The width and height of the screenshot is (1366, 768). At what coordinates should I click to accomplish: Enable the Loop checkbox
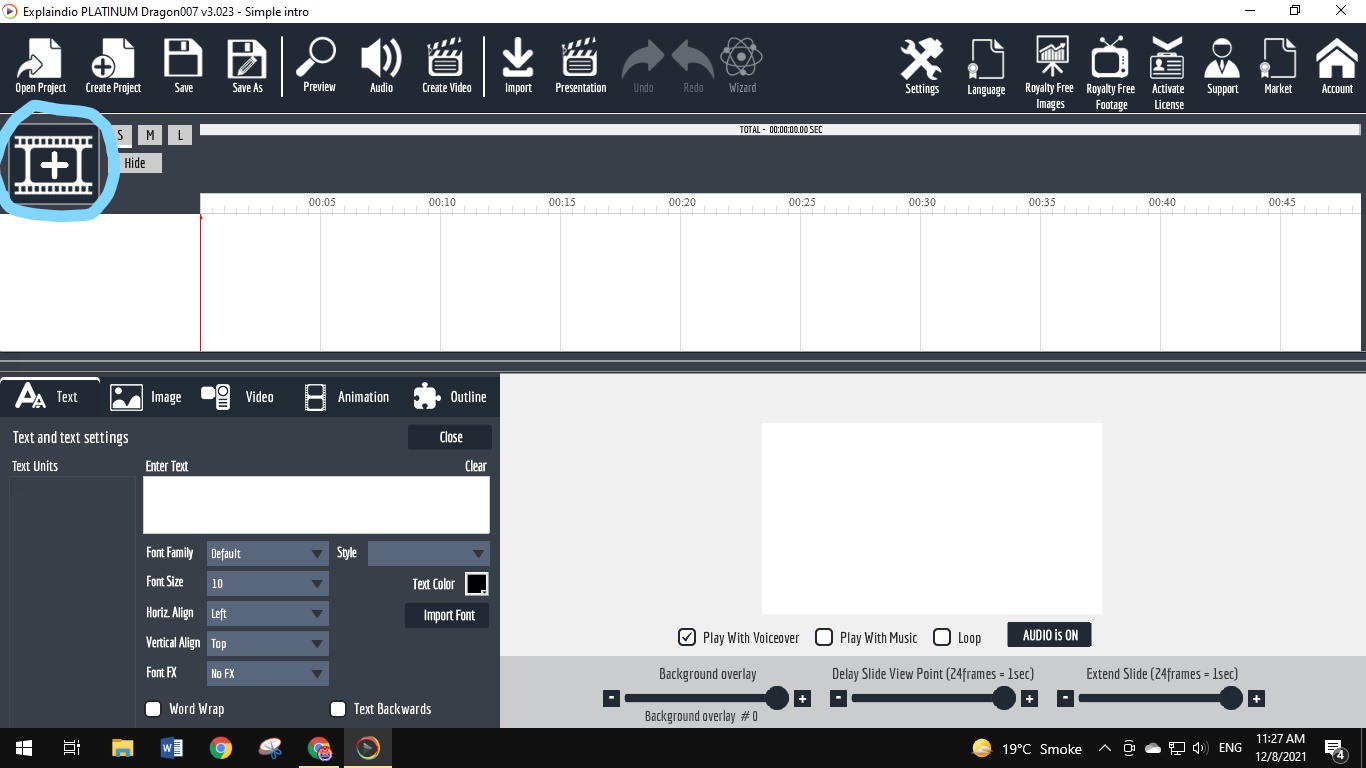coord(942,637)
